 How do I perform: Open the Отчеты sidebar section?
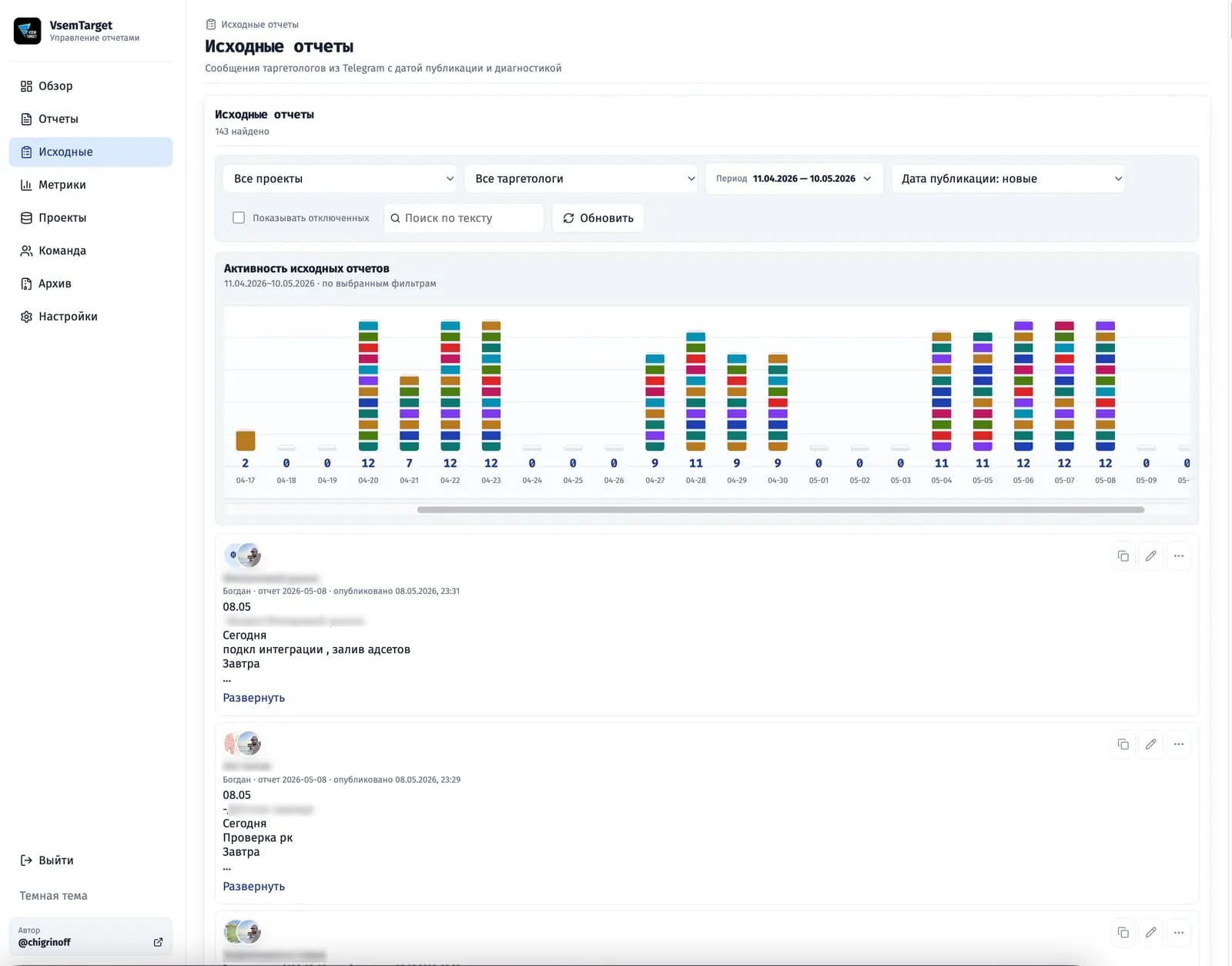[x=91, y=119]
